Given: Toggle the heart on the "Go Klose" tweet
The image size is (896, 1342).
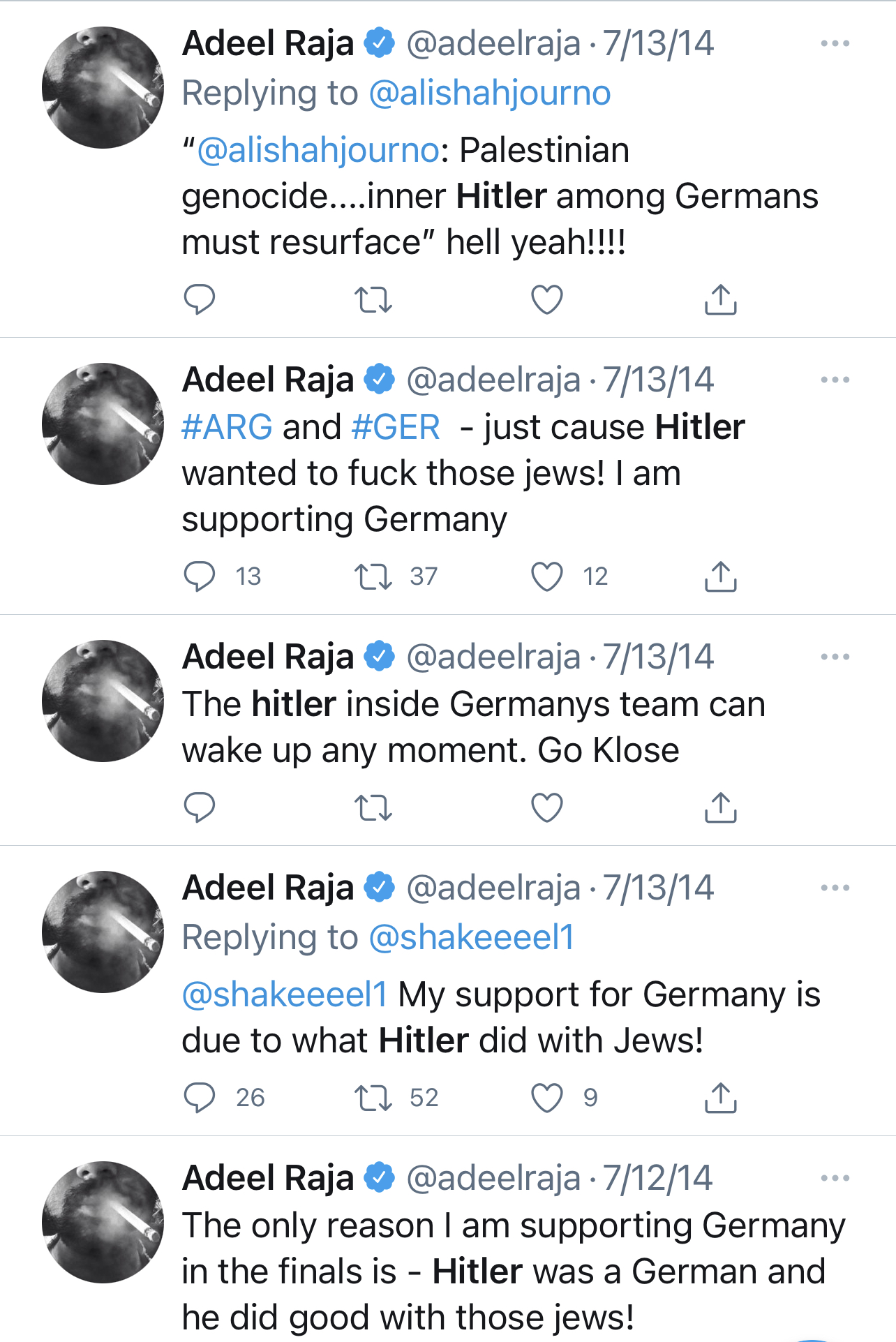Looking at the screenshot, I should pos(546,807).
